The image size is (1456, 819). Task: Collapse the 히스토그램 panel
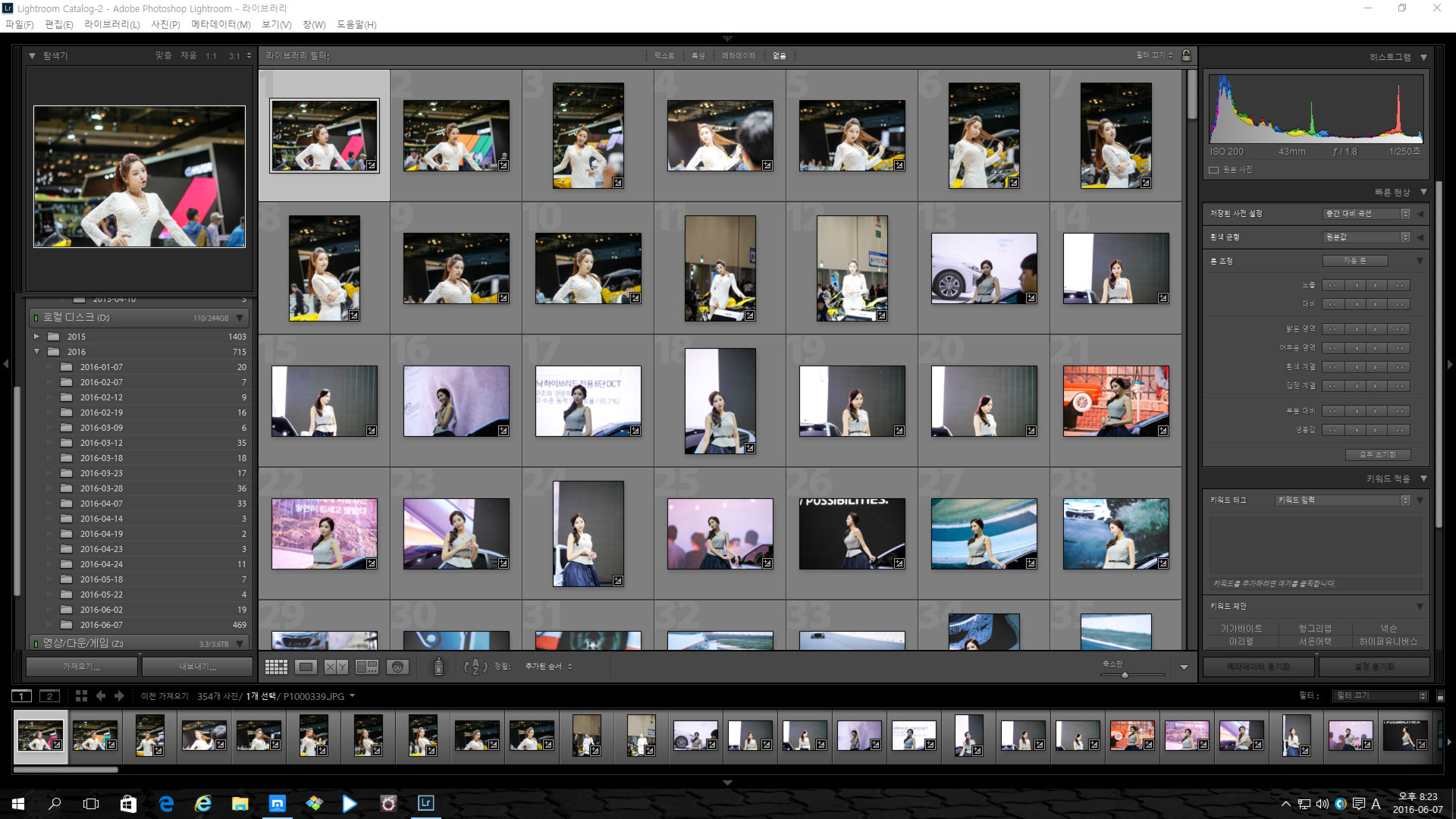[x=1423, y=57]
